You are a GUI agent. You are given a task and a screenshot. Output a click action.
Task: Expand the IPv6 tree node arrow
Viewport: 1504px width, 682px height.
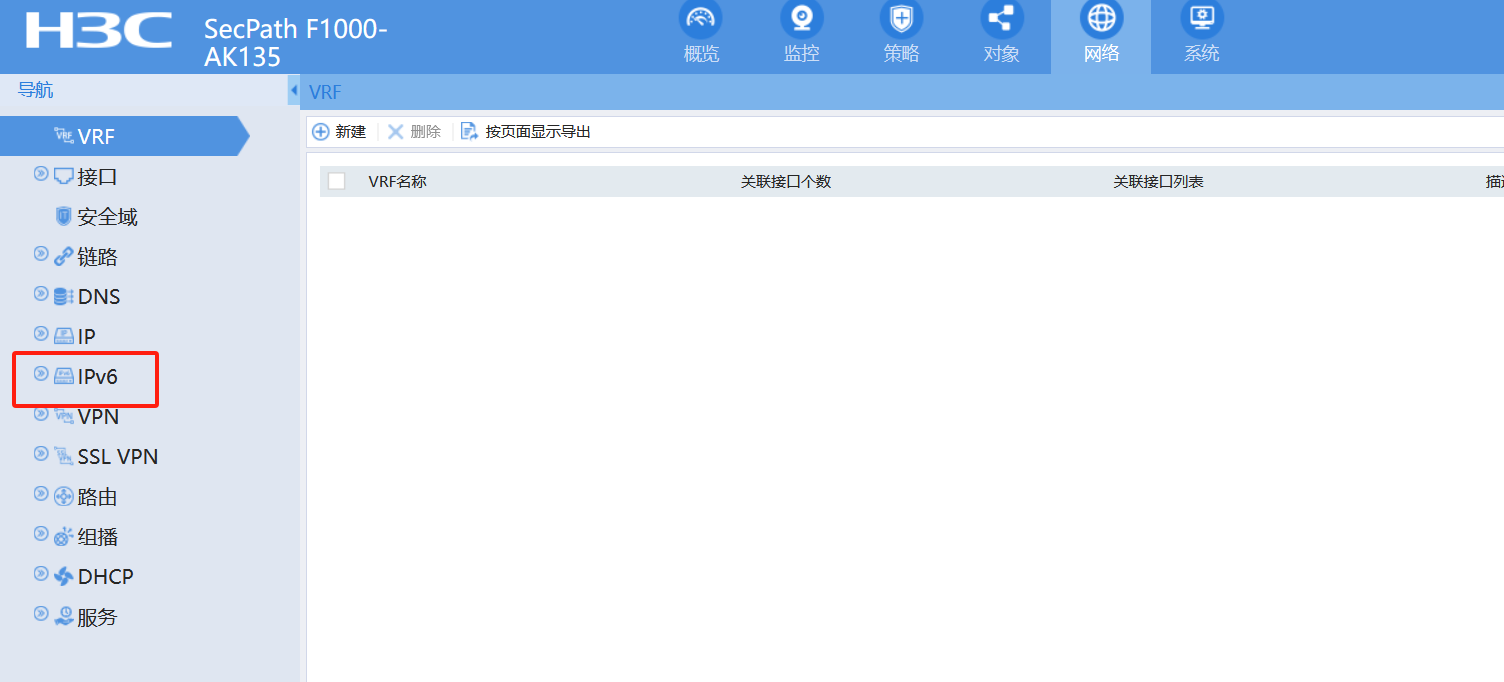pos(41,374)
